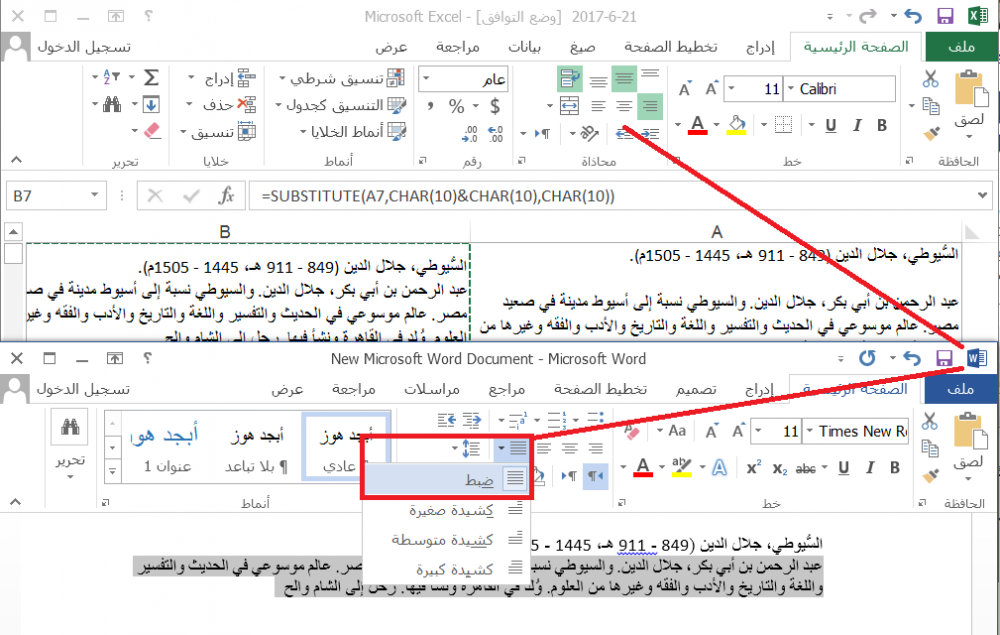Open Word's 'تصميم' Design tab

pos(696,389)
